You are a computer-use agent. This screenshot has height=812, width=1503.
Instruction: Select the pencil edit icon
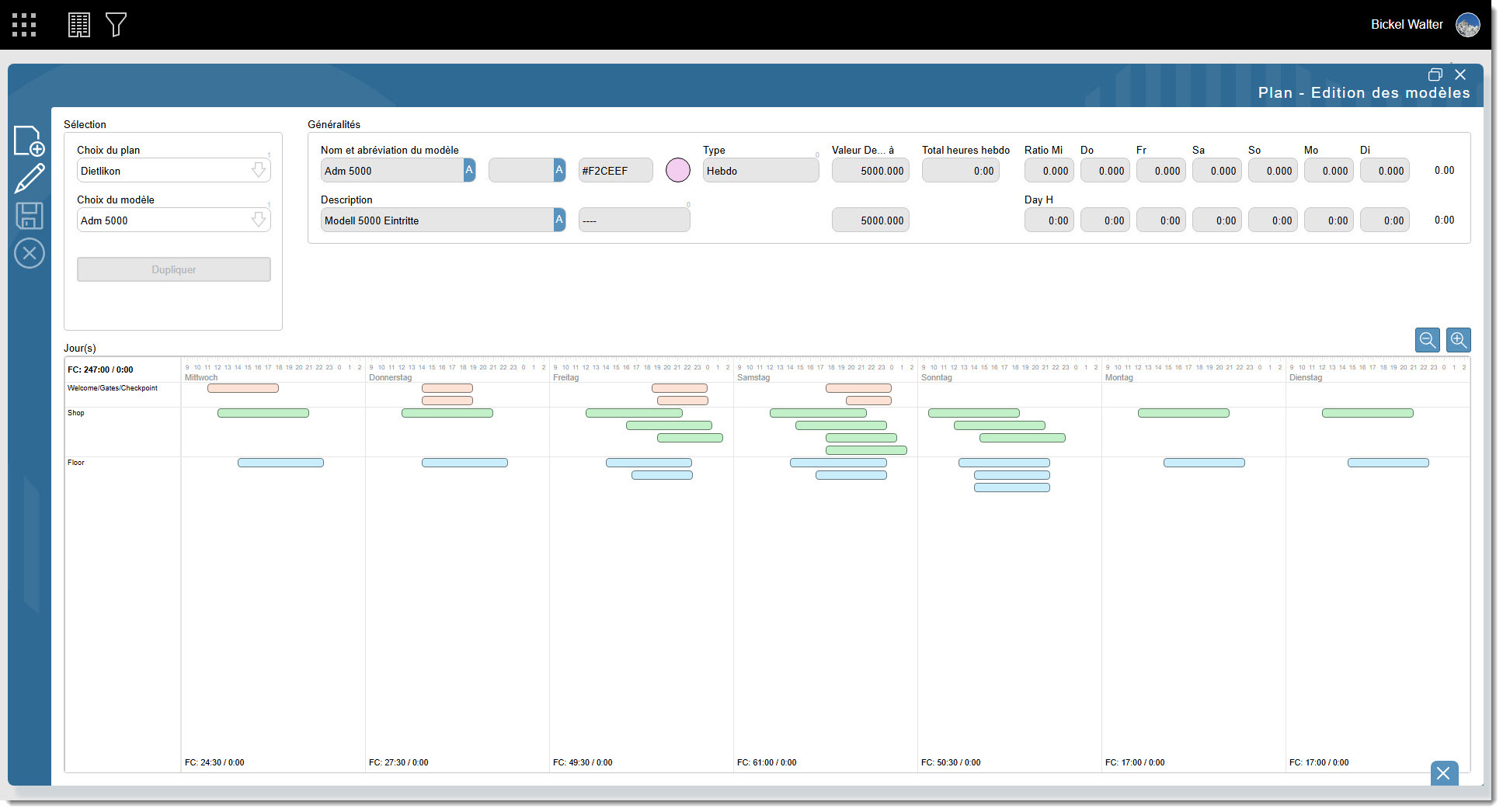pos(30,179)
